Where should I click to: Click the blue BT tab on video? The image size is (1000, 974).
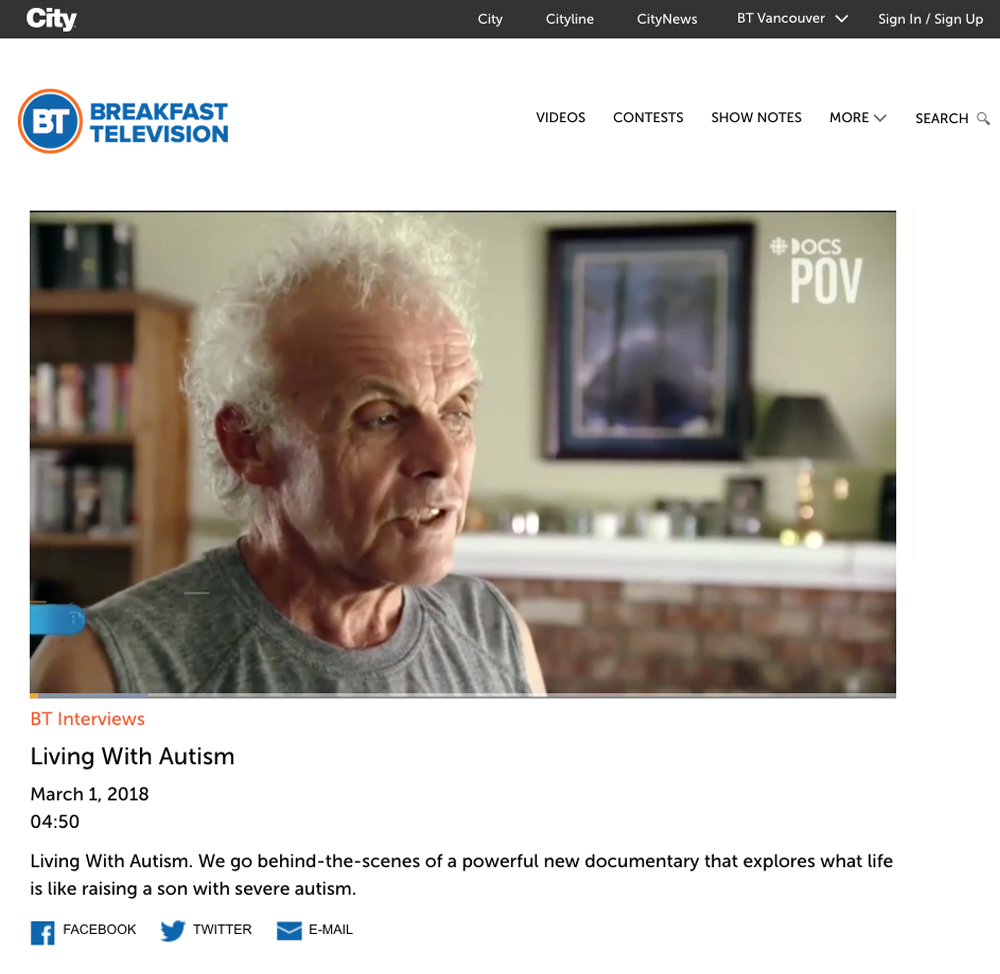(57, 619)
